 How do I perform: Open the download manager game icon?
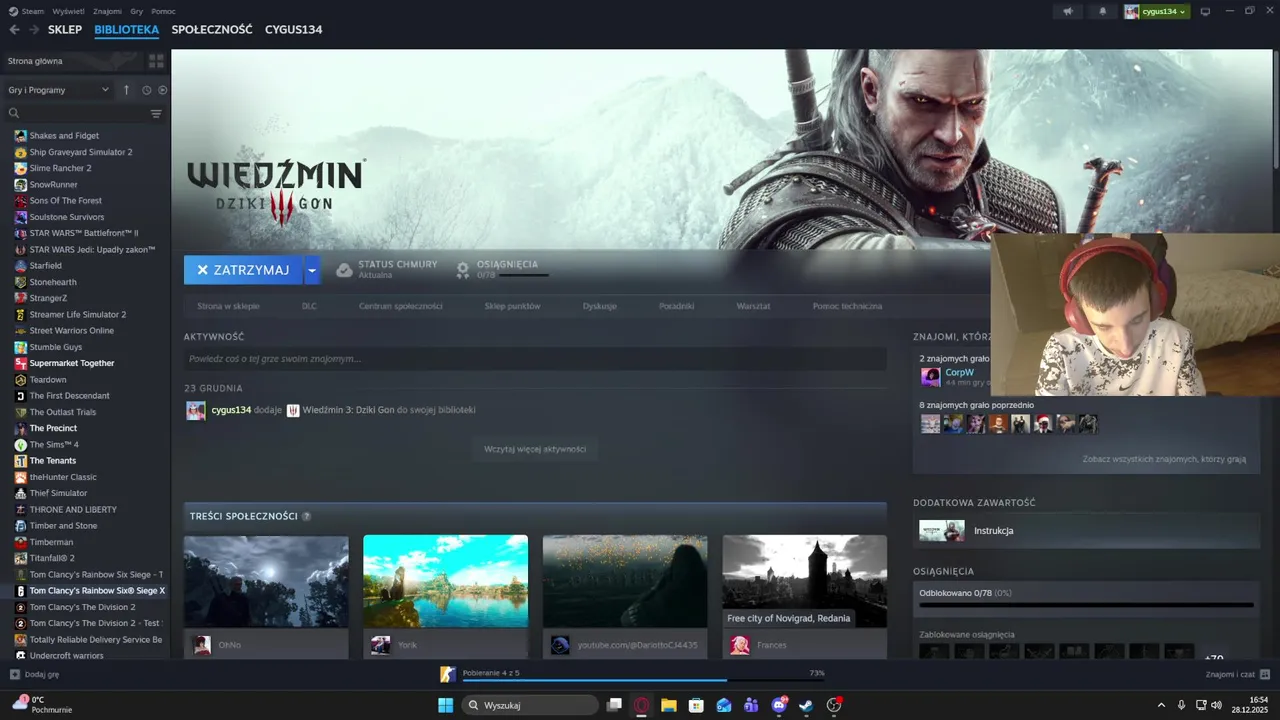click(x=448, y=674)
